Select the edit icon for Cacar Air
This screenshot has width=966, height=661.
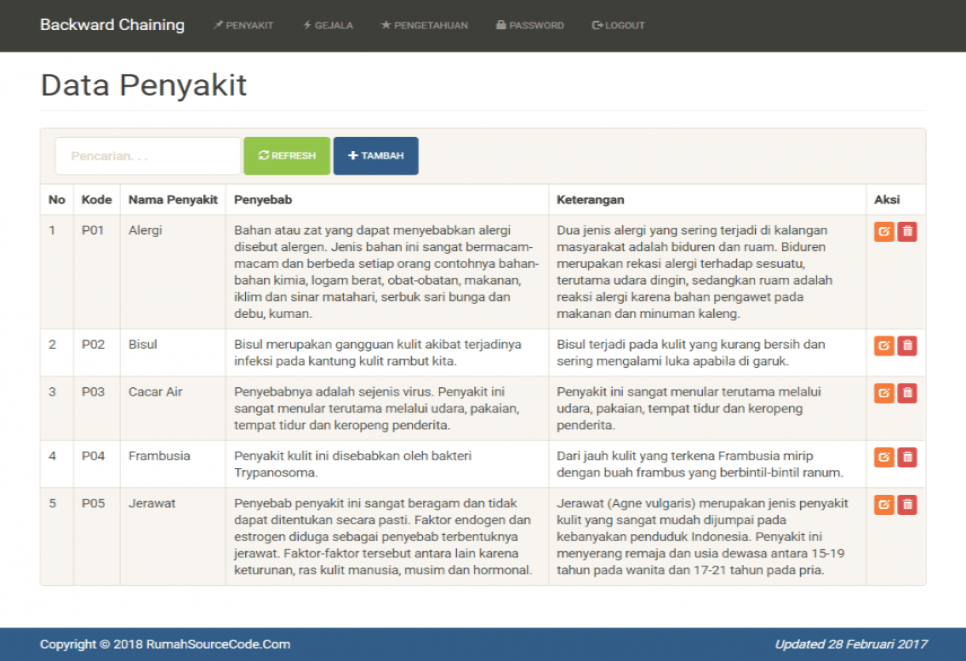coord(884,393)
